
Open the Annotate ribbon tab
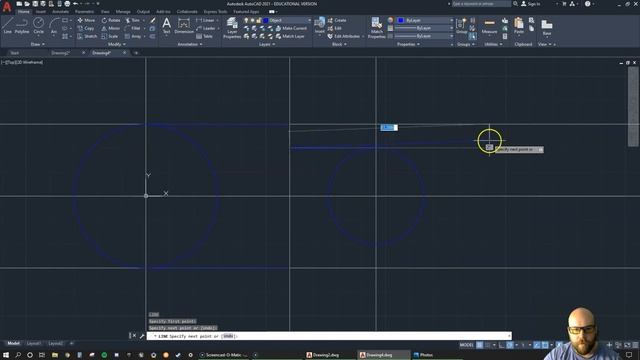60,12
